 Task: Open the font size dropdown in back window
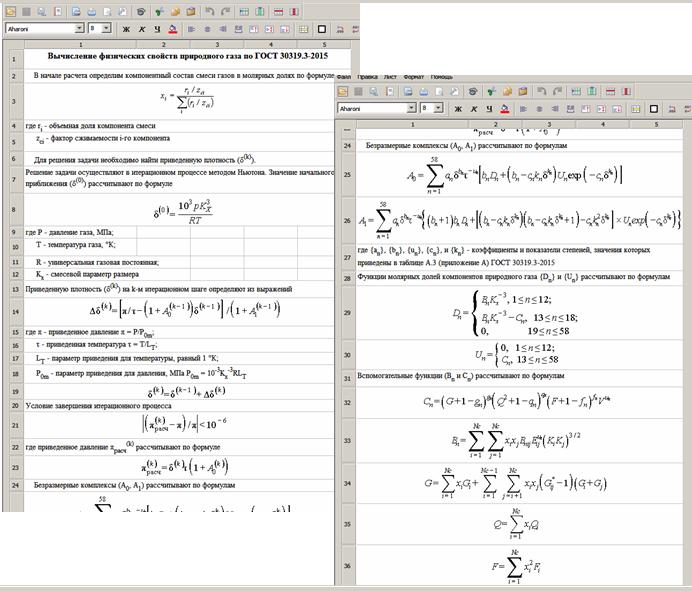107,30
